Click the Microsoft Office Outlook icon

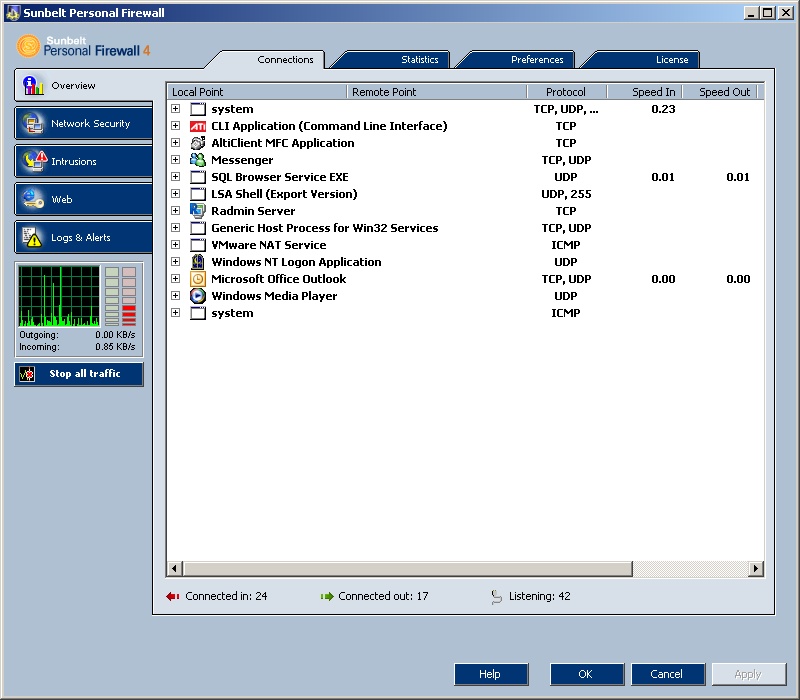[x=197, y=279]
